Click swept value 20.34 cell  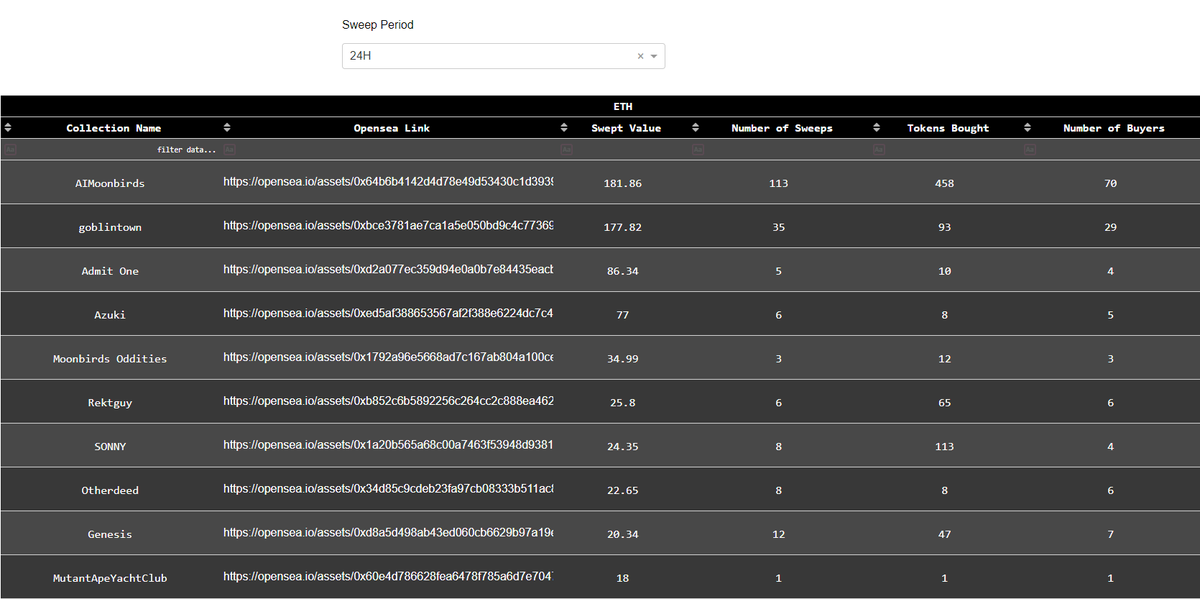pyautogui.click(x=623, y=535)
